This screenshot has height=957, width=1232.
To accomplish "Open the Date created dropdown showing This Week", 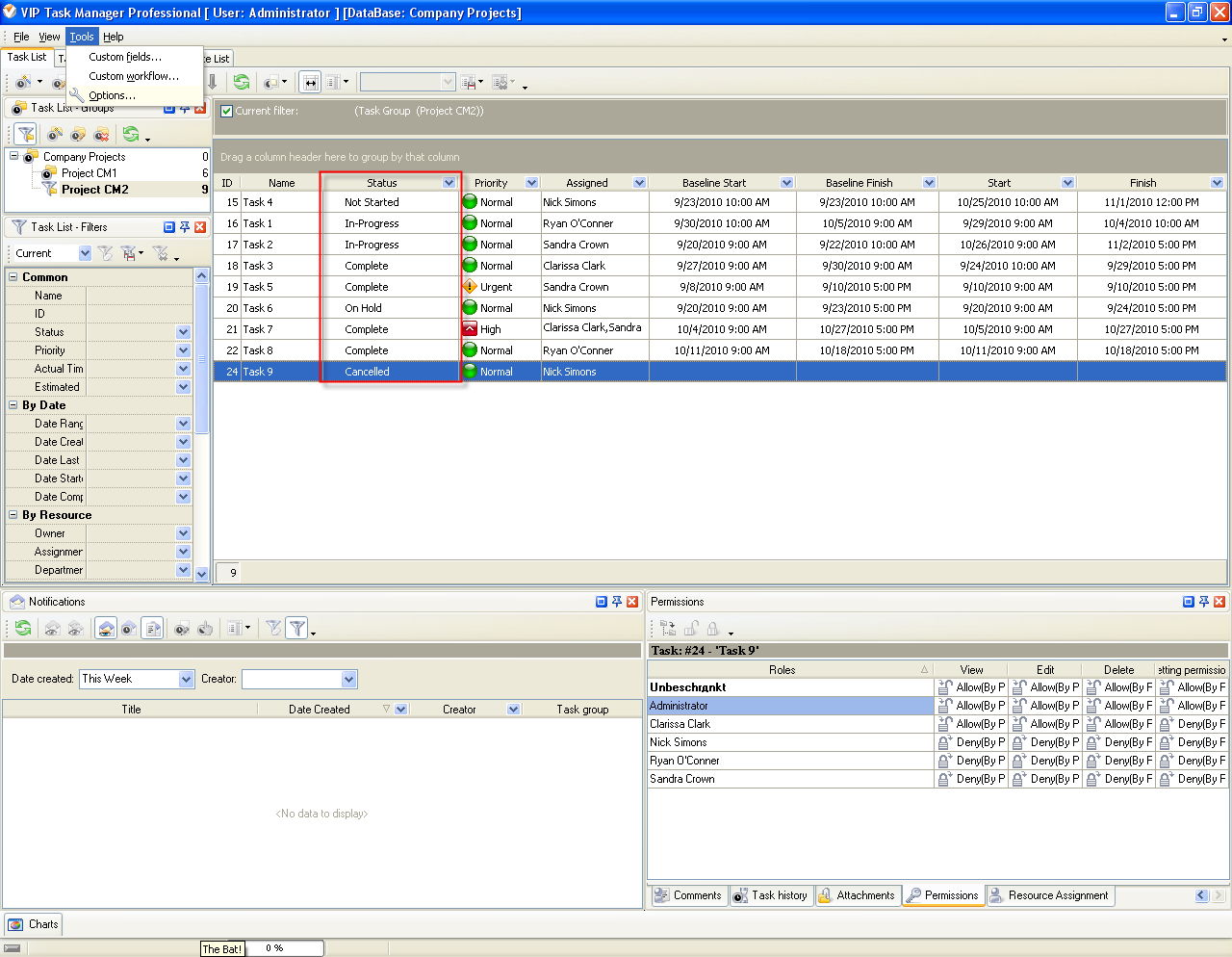I will [x=186, y=680].
